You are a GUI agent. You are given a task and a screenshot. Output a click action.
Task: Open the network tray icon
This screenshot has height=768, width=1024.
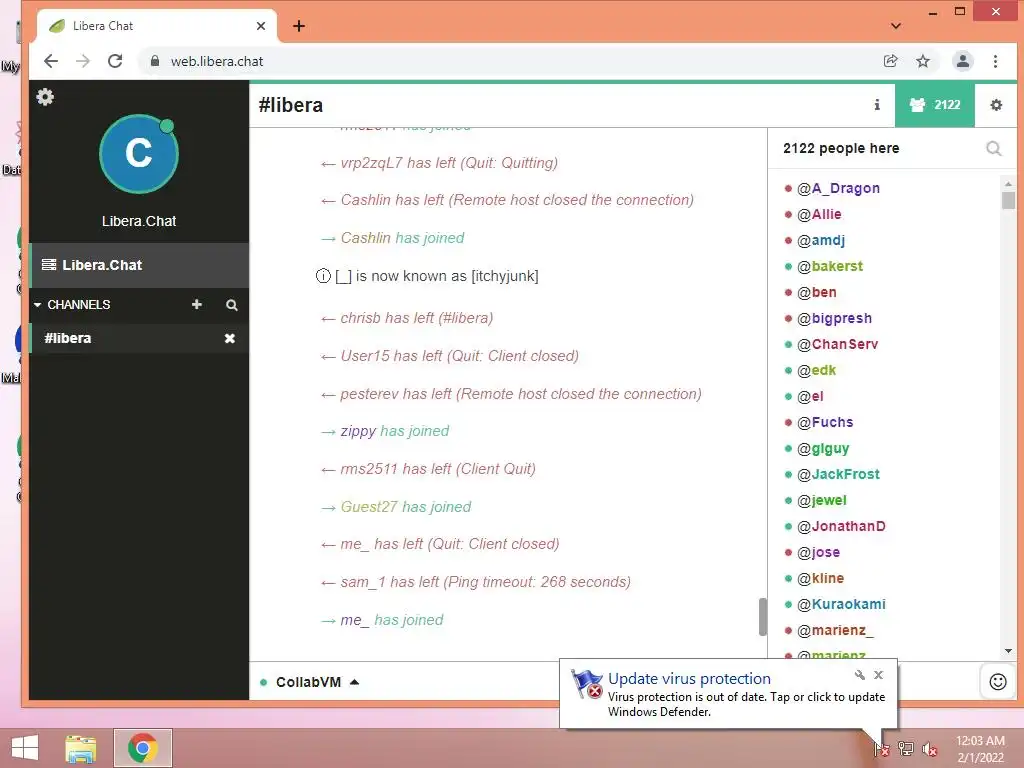[x=906, y=748]
